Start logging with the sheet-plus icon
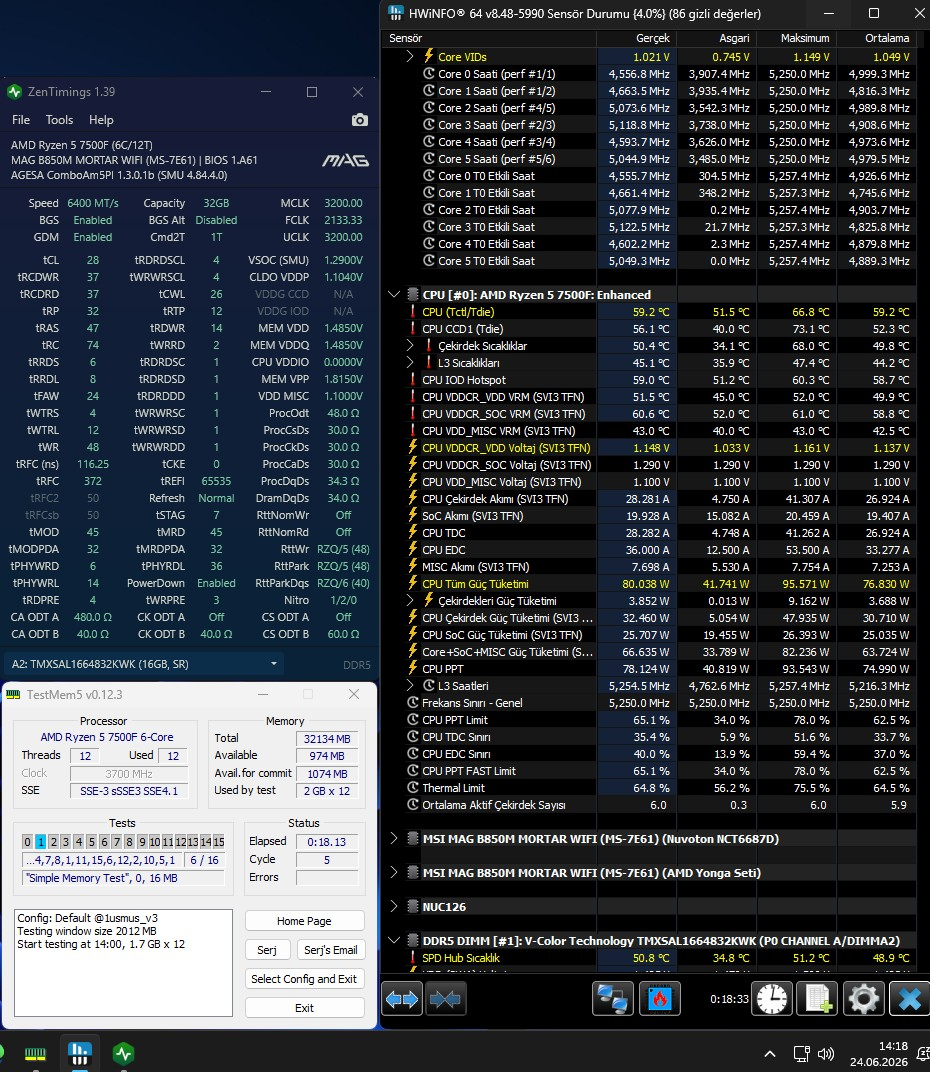The height and width of the screenshot is (1072, 930). tap(817, 1000)
